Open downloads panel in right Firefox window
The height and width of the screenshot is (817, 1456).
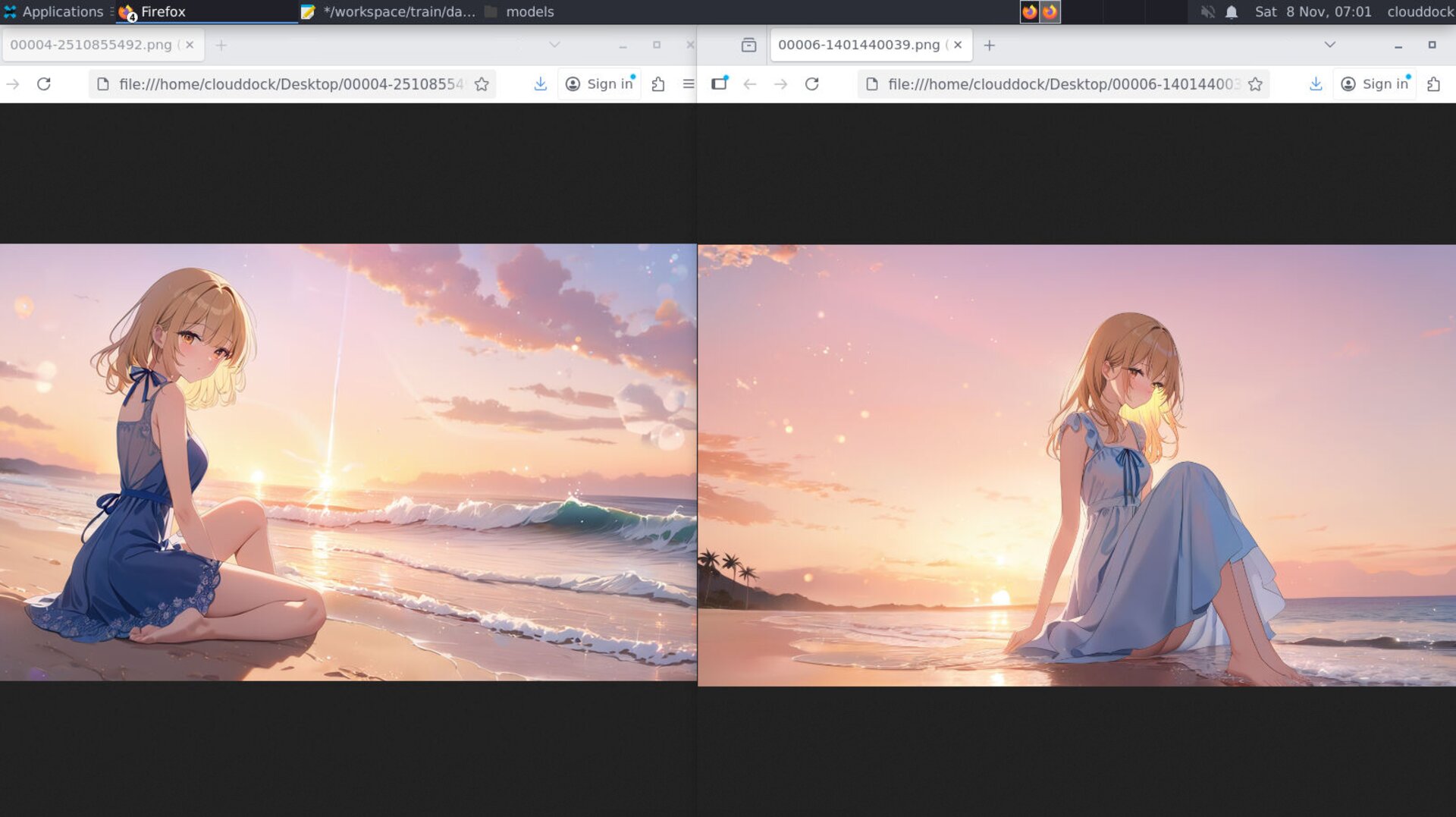[x=1316, y=84]
